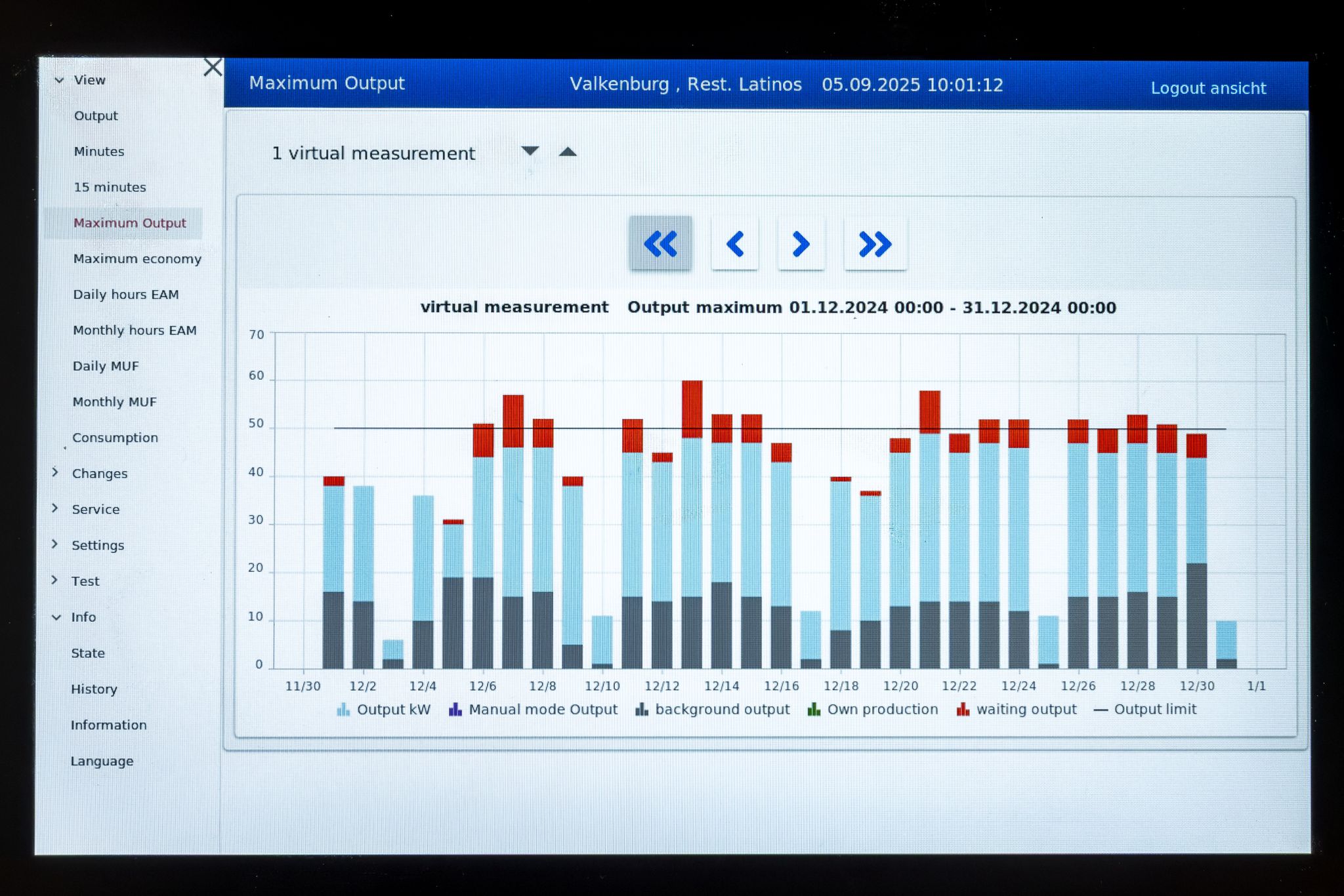The height and width of the screenshot is (896, 1344).
Task: Close the sidebar menu with X
Action: [x=213, y=67]
